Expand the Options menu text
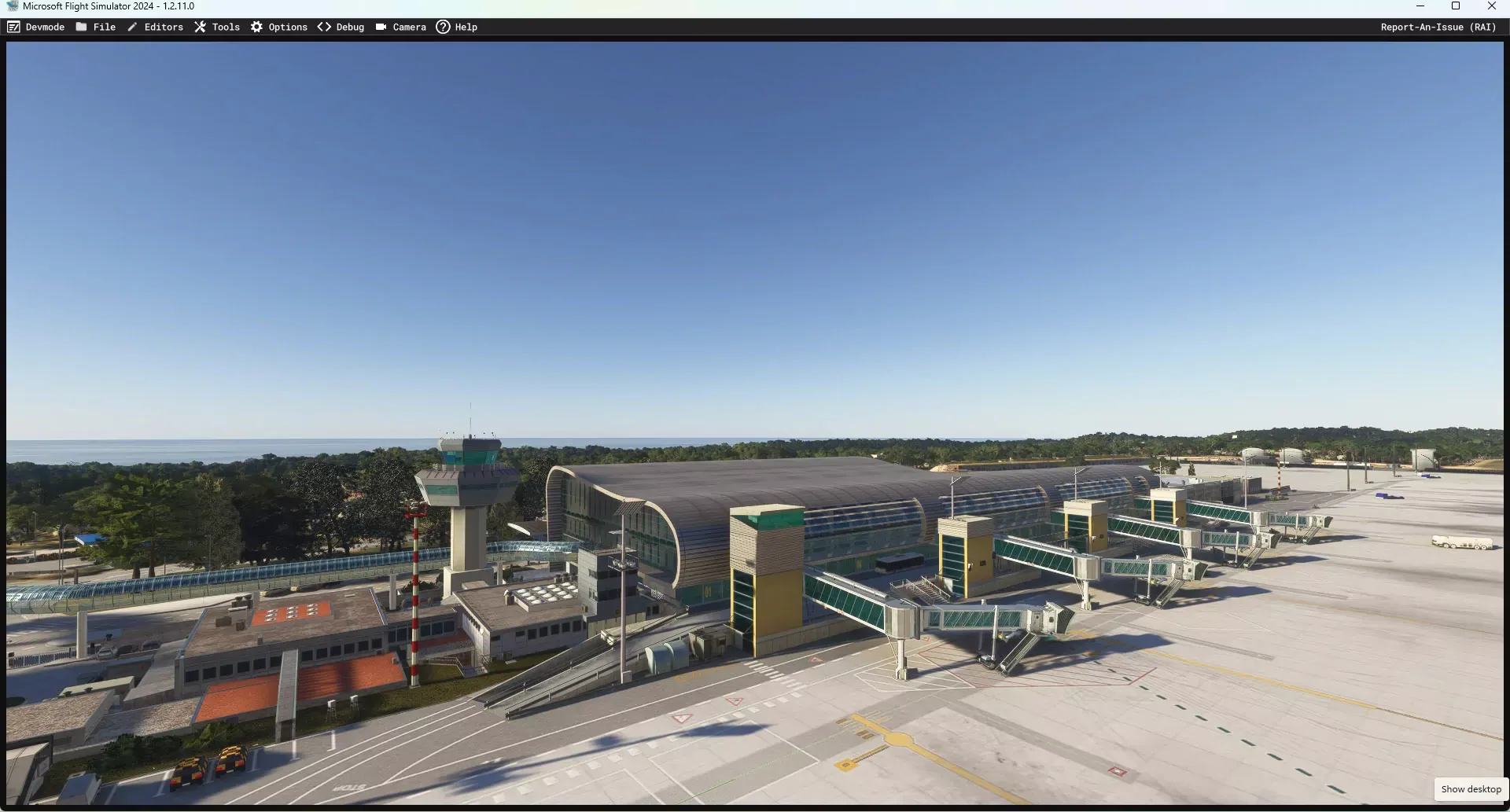This screenshot has height=812, width=1510. pyautogui.click(x=288, y=27)
